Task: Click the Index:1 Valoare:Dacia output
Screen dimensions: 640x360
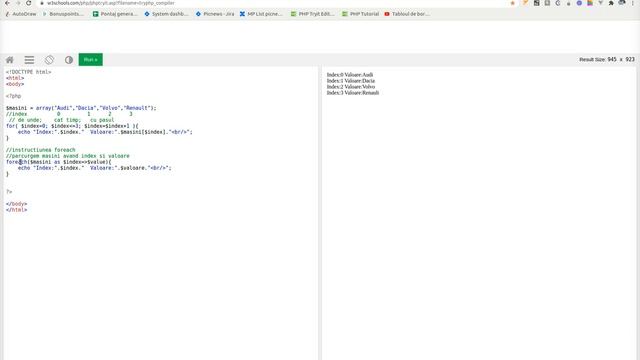Action: point(351,81)
